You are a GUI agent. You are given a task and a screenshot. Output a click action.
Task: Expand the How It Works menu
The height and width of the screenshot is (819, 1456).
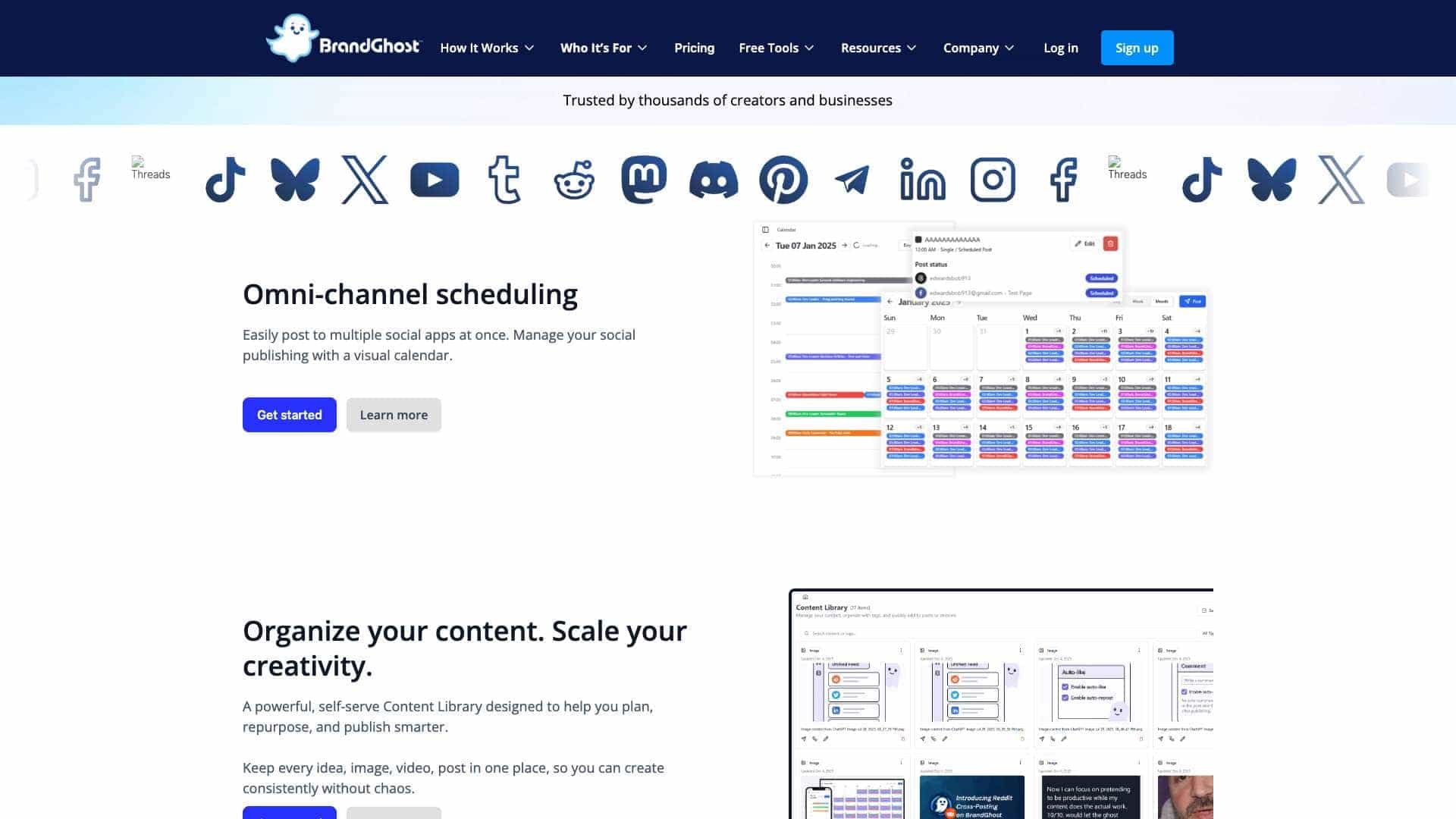[x=487, y=48]
